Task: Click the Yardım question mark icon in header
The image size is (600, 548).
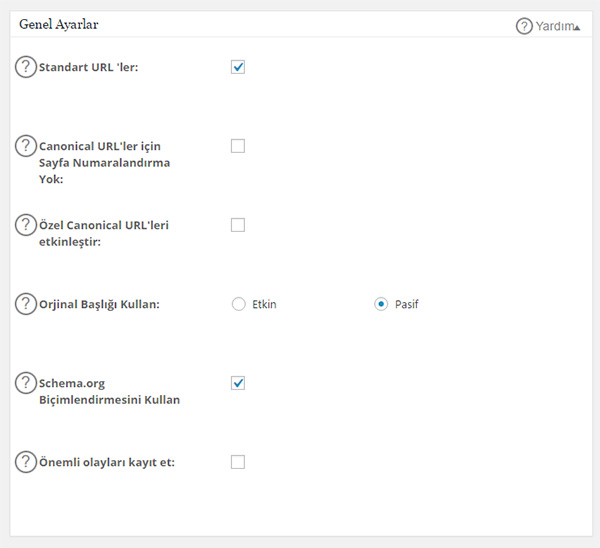Action: [524, 26]
